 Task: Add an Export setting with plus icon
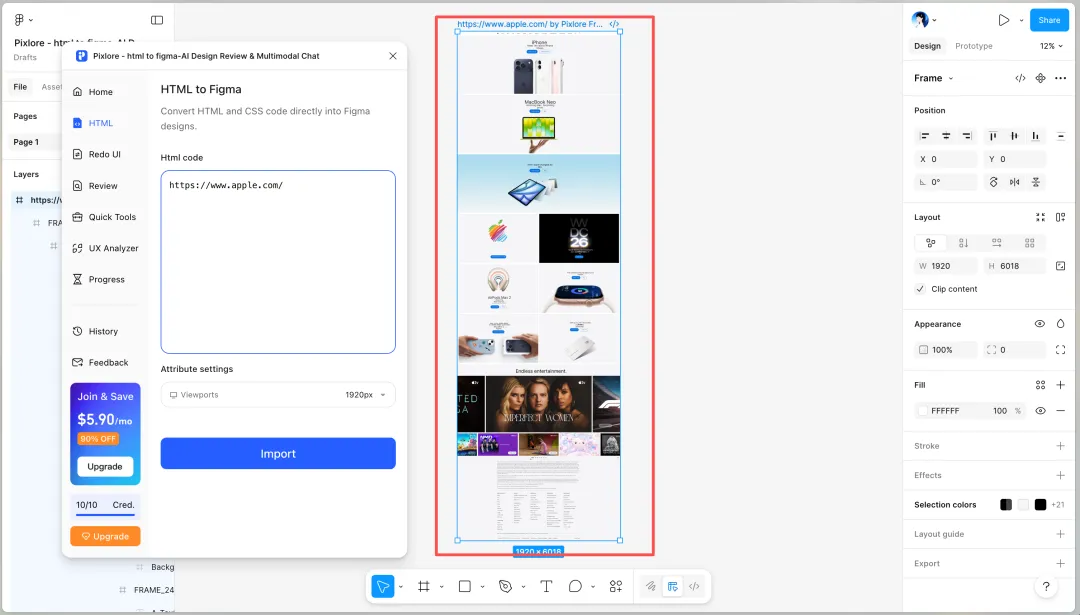[1061, 563]
